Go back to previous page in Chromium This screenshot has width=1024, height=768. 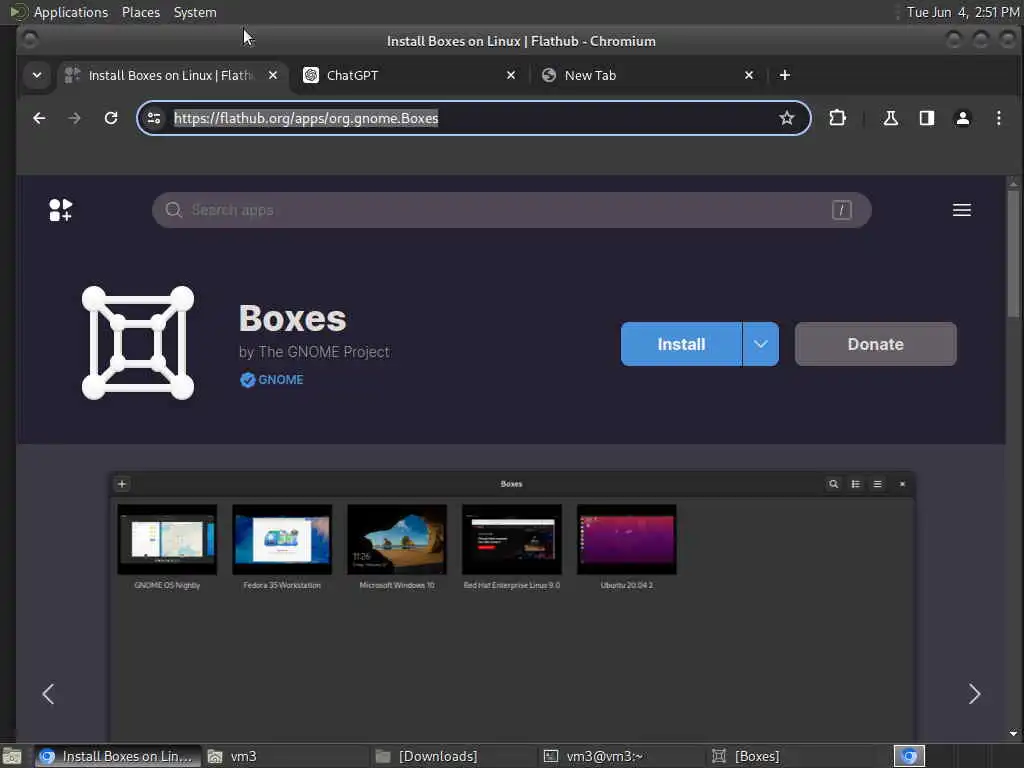pos(39,118)
